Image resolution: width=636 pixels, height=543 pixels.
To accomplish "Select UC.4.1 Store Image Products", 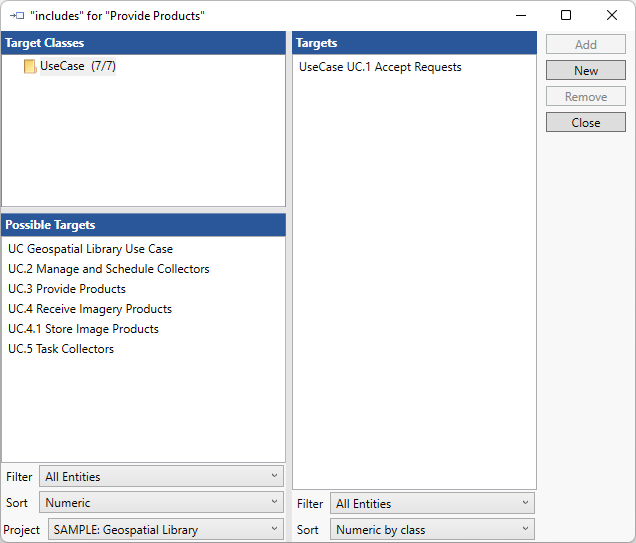I will [x=83, y=329].
